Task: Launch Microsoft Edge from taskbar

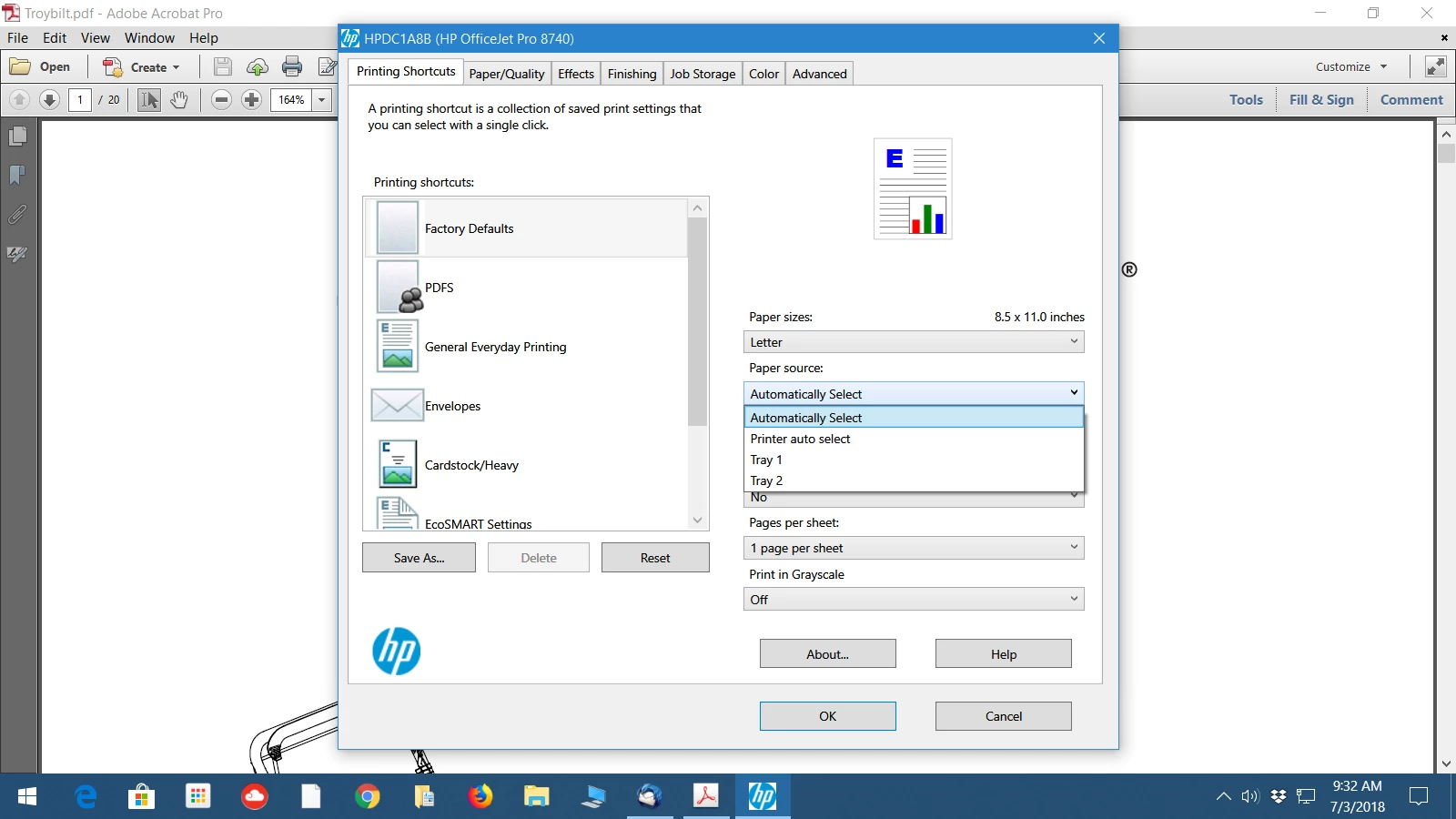Action: coord(86,797)
